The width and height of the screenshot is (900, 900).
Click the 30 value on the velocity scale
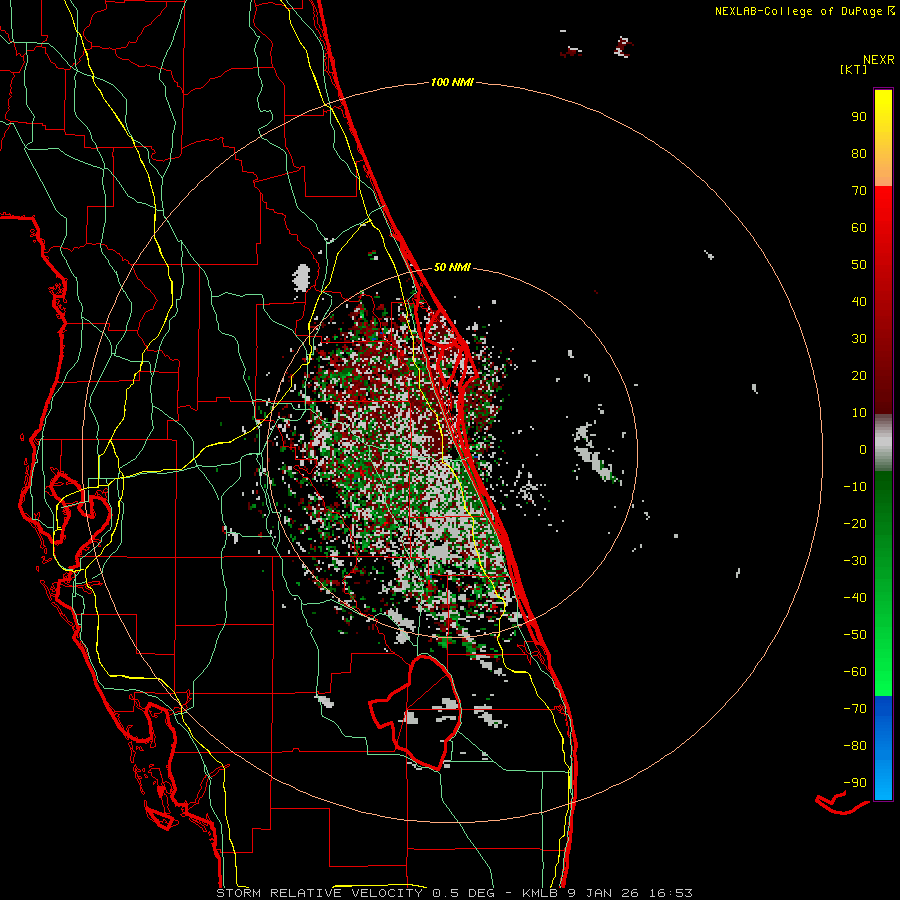(x=859, y=339)
